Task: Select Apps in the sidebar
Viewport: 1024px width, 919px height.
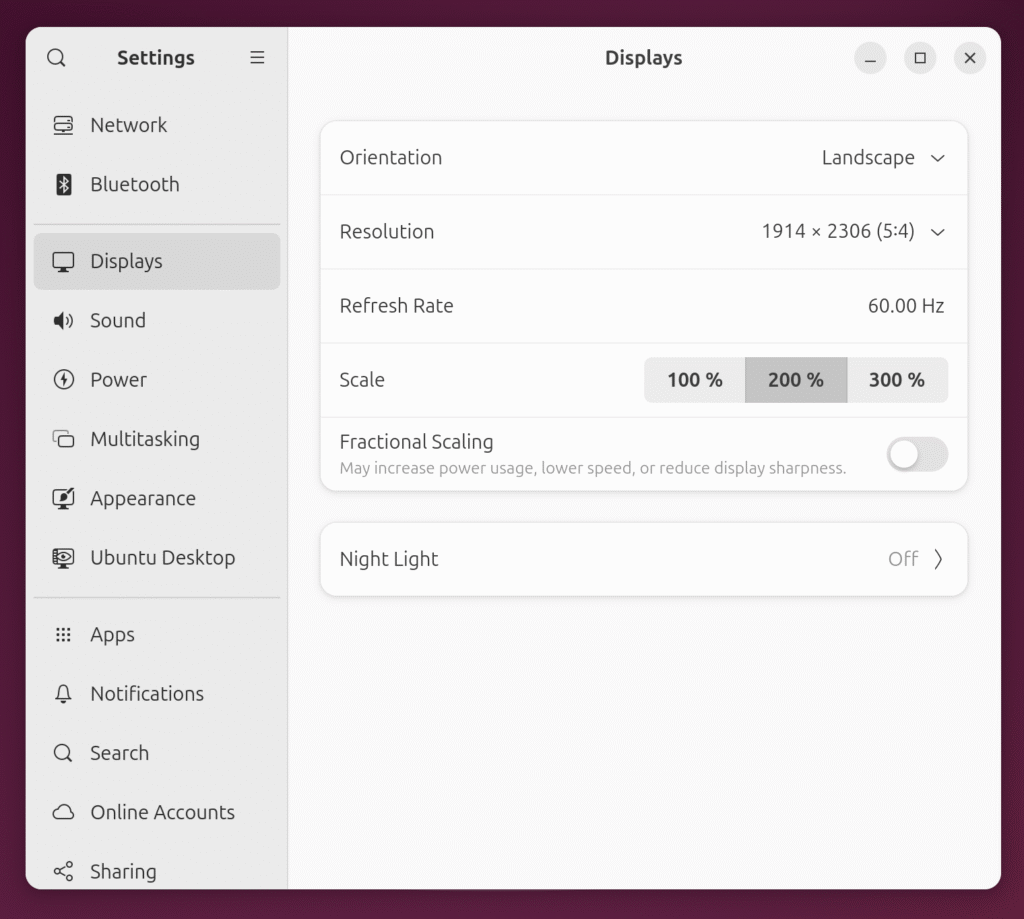Action: (x=112, y=635)
